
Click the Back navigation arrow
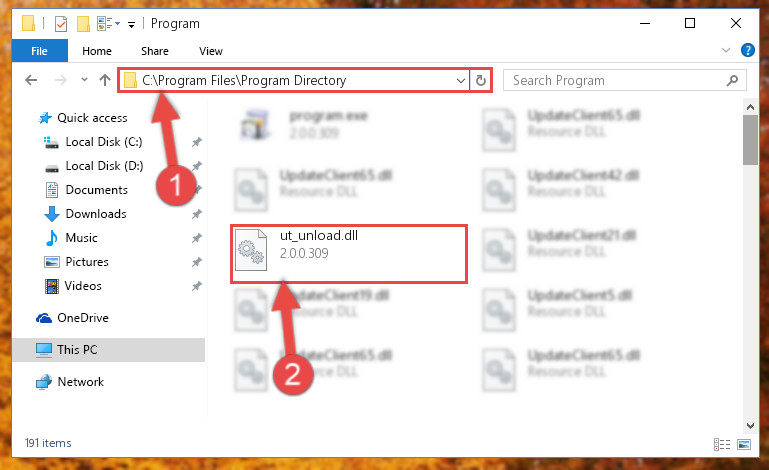[31, 80]
